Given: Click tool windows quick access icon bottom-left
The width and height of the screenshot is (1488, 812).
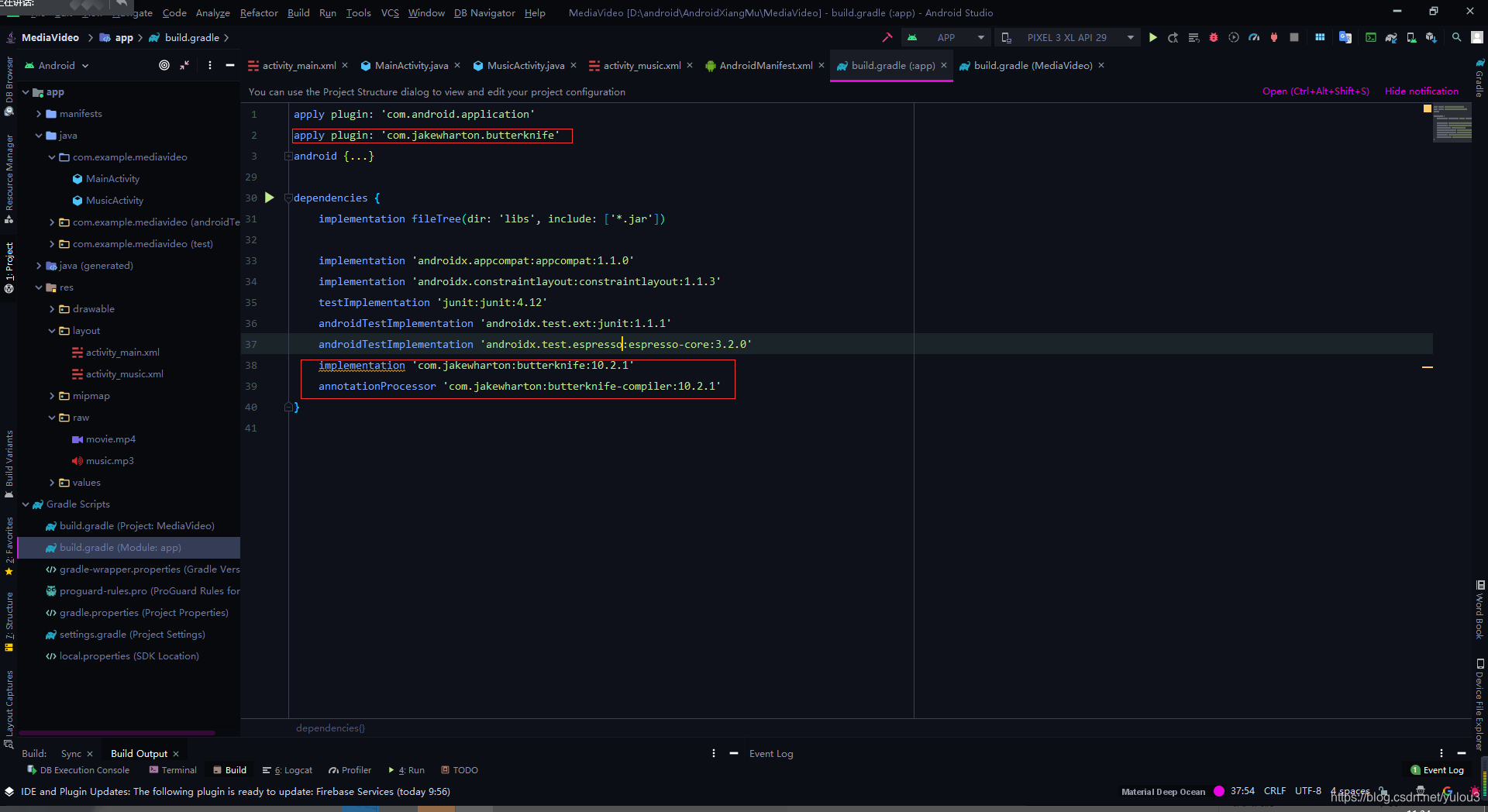Looking at the screenshot, I should click(x=9, y=792).
